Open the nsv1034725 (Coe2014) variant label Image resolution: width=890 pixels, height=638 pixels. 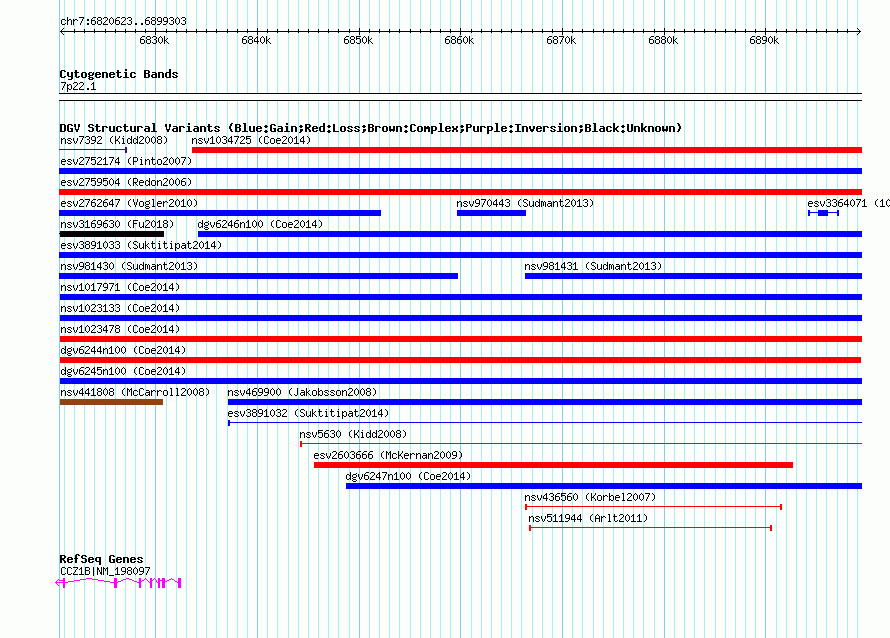pyautogui.click(x=251, y=140)
